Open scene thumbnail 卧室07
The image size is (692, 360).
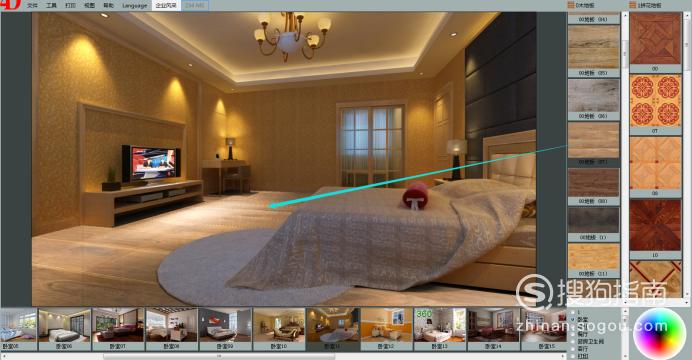(x=118, y=330)
